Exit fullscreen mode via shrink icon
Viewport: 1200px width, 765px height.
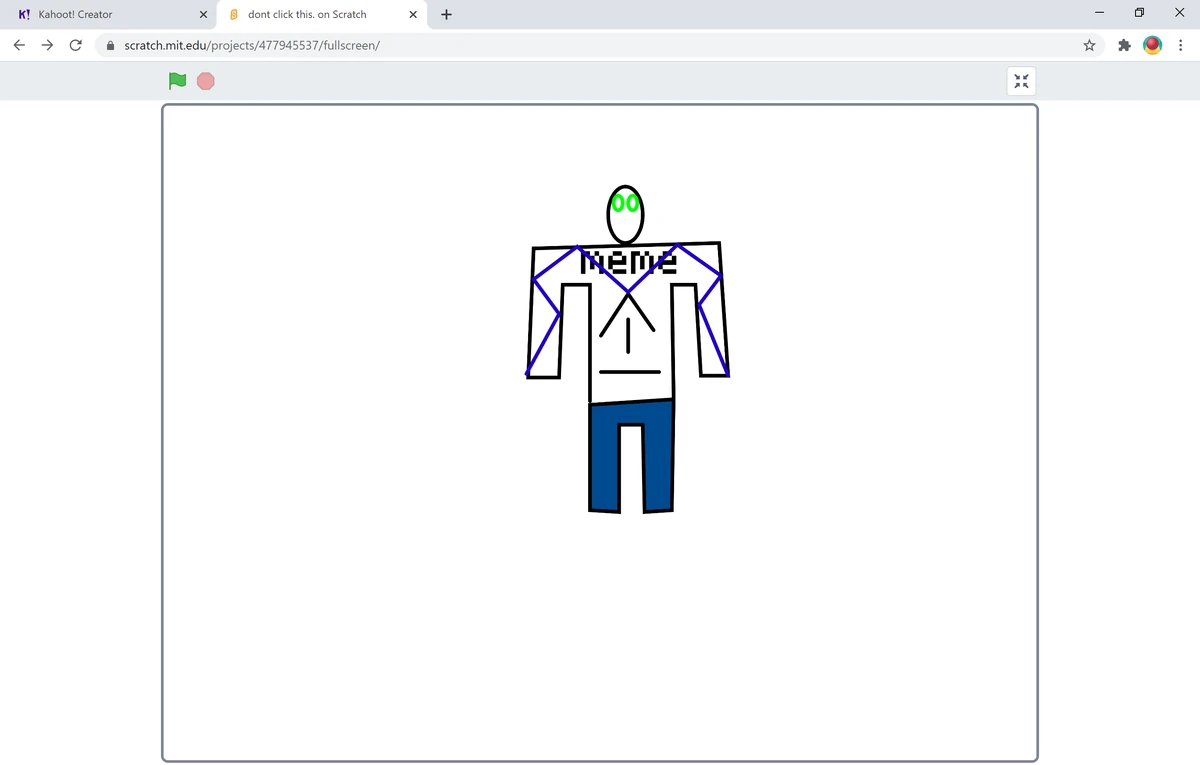coord(1020,81)
